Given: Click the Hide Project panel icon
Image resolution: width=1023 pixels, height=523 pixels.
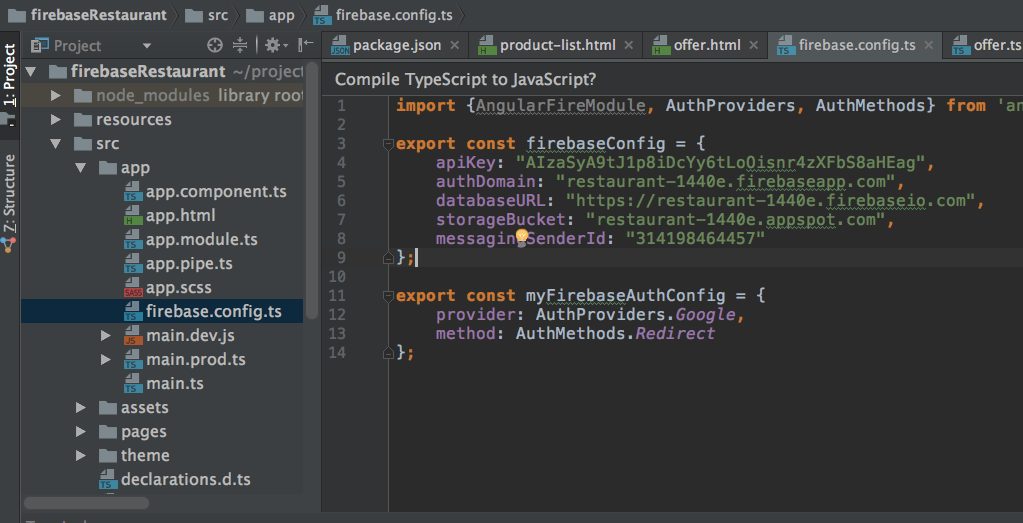Looking at the screenshot, I should (305, 45).
